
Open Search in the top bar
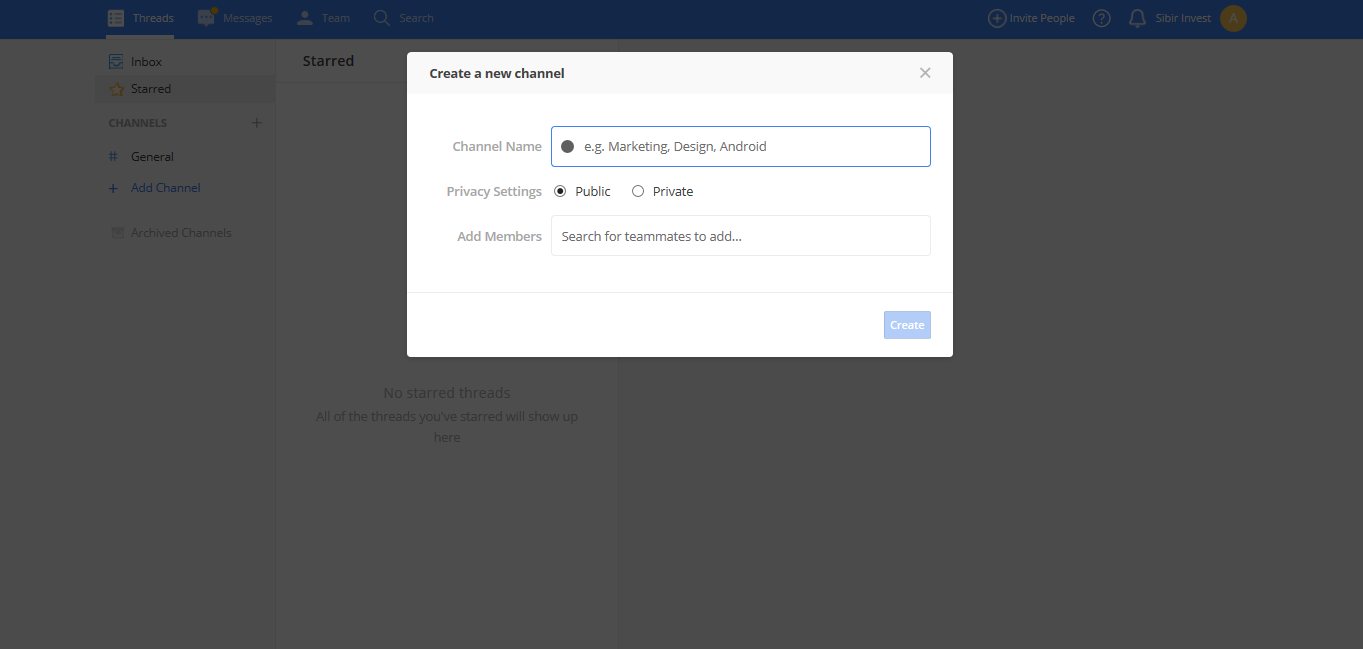[x=403, y=18]
